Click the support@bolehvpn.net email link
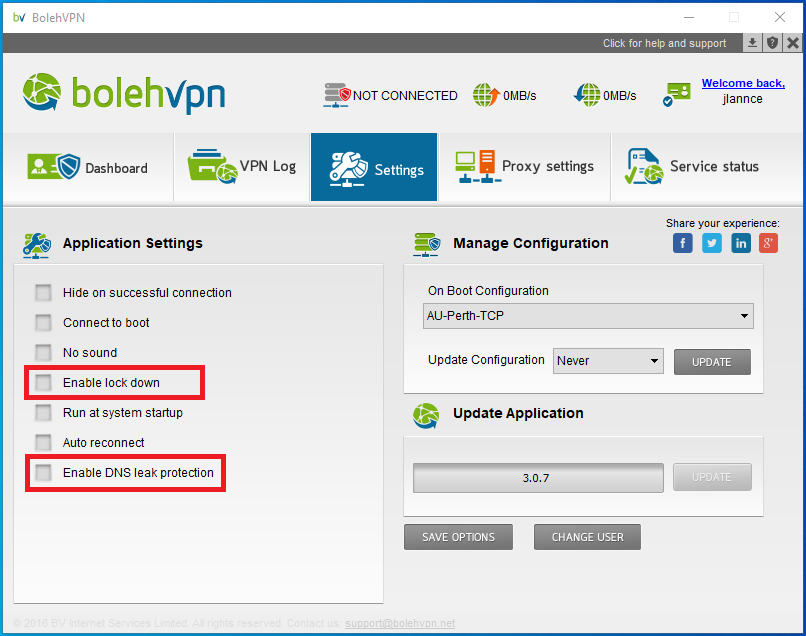Screen dimensions: 806x636 pyautogui.click(x=400, y=623)
